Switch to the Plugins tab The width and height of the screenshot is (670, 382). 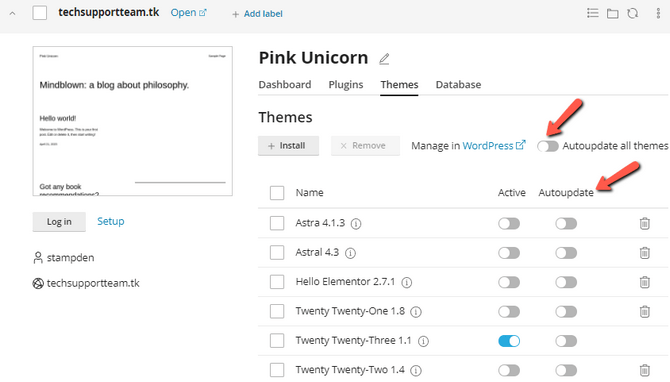pos(346,85)
